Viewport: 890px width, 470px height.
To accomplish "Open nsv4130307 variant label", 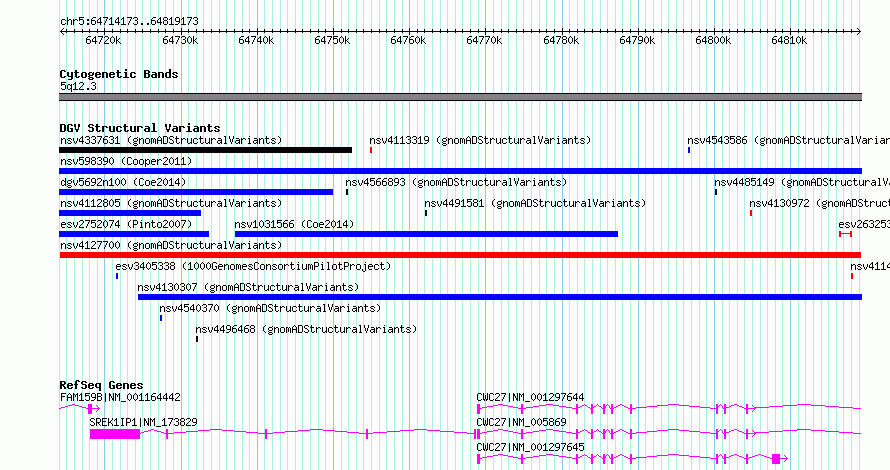I will 248,287.
